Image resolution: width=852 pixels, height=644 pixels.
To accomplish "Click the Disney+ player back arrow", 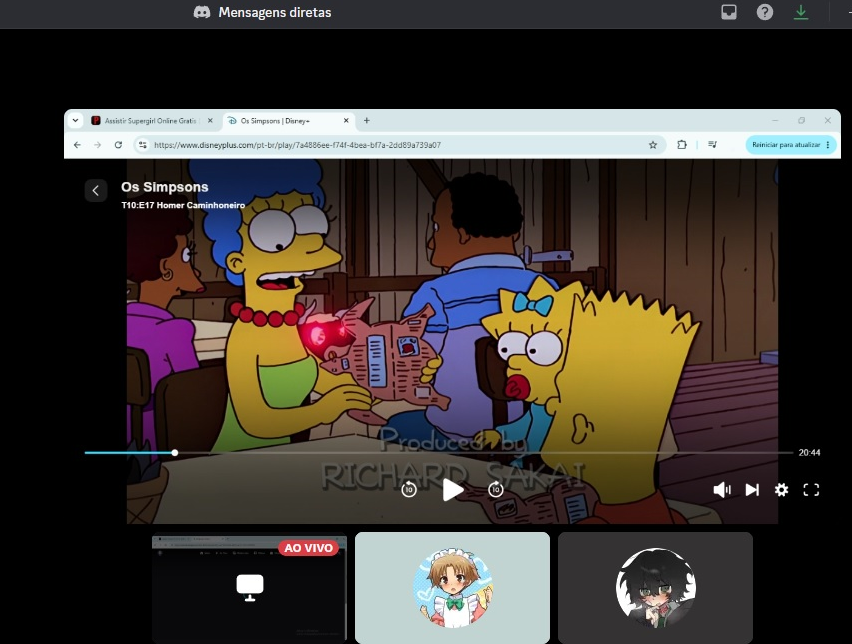I will pos(96,191).
